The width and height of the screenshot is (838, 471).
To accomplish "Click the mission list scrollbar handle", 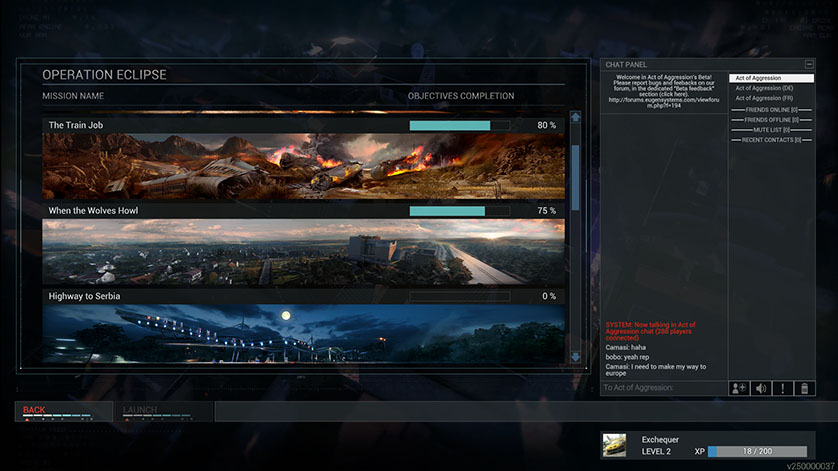I will click(576, 178).
